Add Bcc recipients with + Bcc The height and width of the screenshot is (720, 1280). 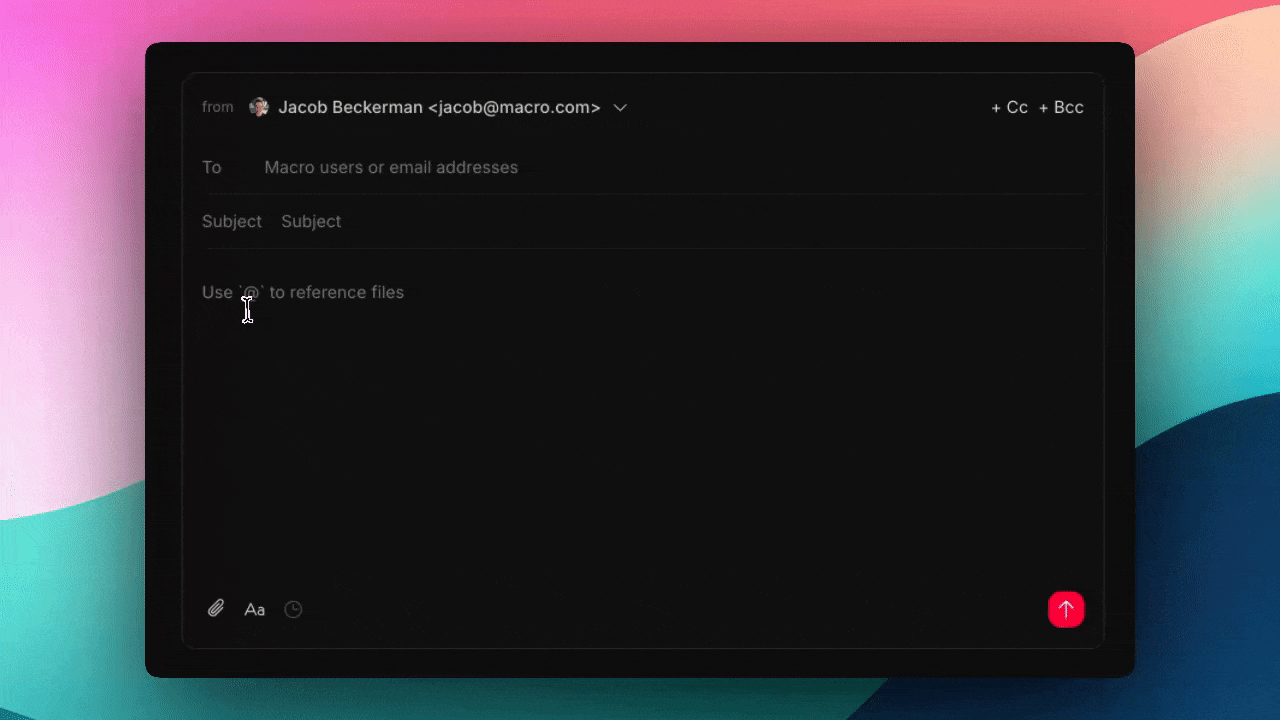1061,107
